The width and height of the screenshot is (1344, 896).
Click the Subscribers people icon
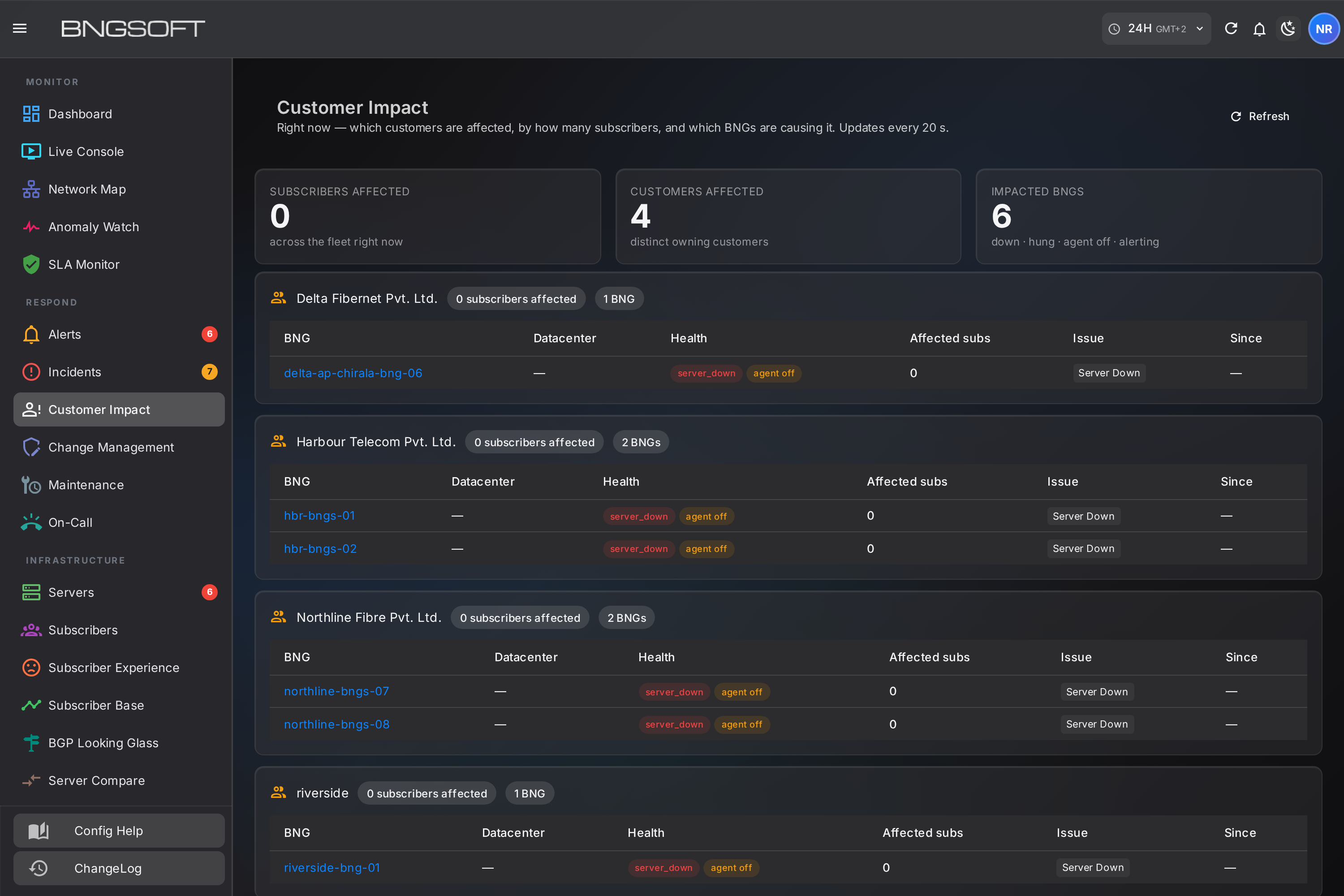[x=31, y=630]
